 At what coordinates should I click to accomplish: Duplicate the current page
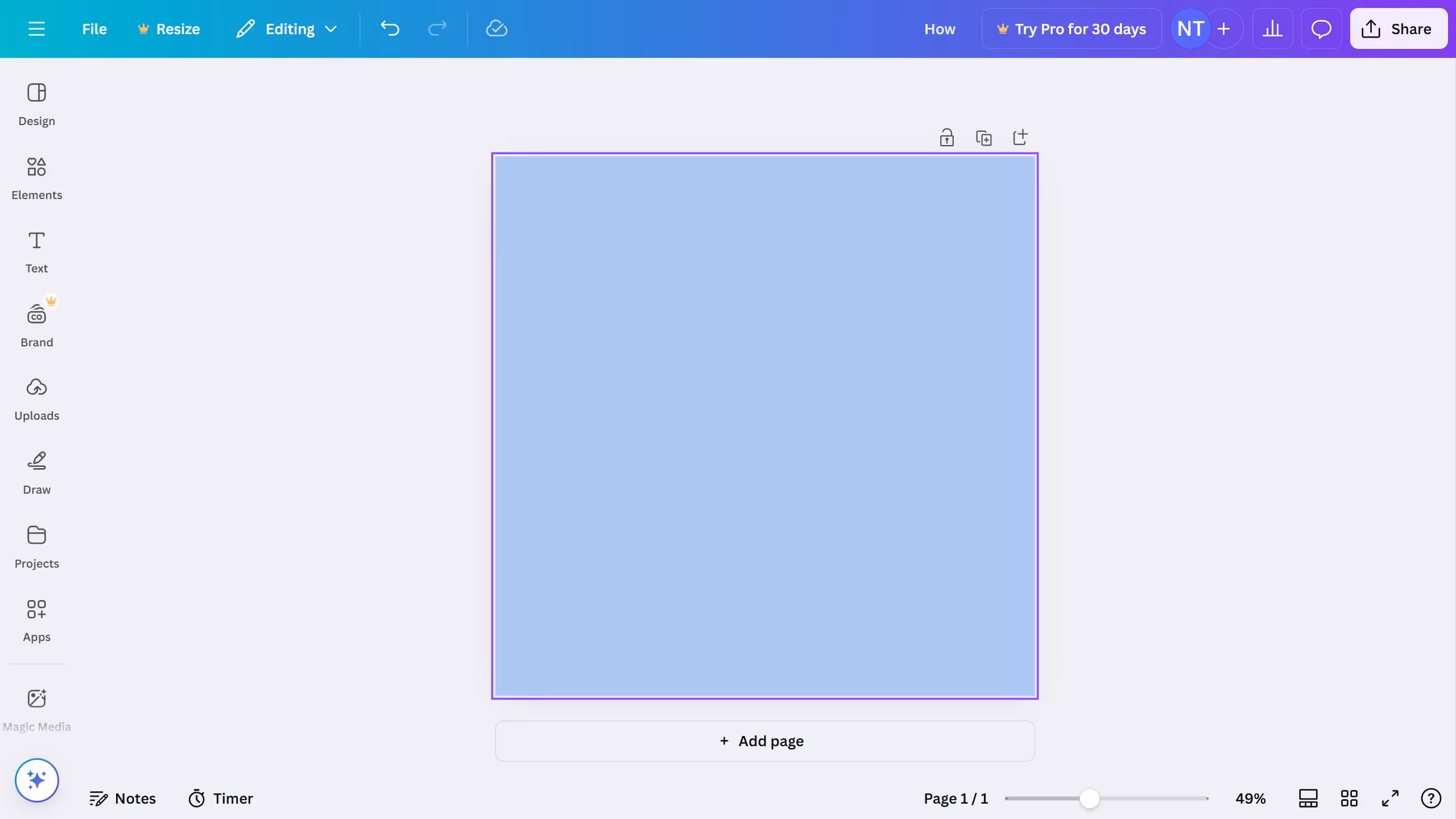[x=983, y=137]
